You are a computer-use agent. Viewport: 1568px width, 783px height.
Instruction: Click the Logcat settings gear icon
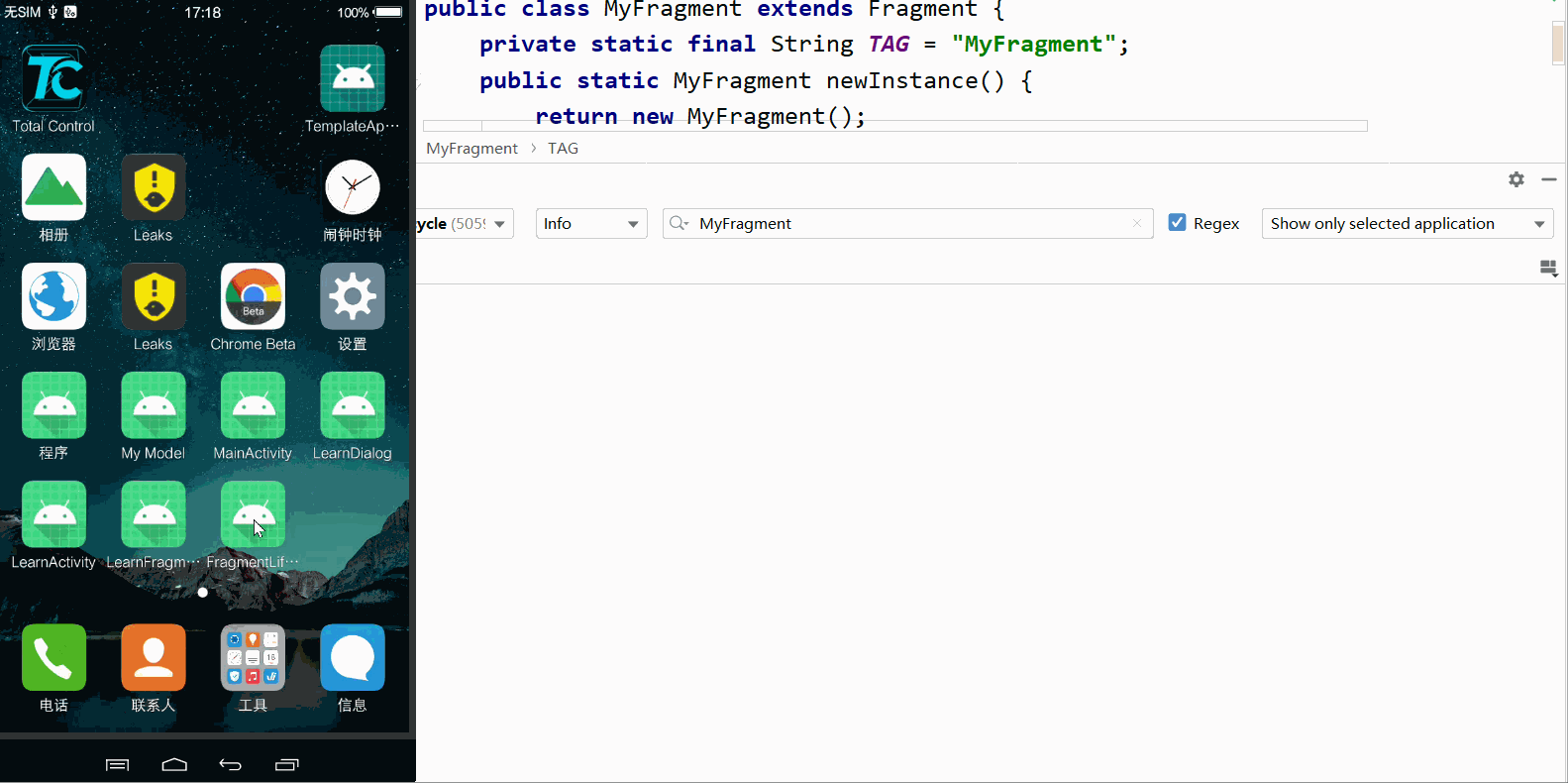[x=1516, y=179]
